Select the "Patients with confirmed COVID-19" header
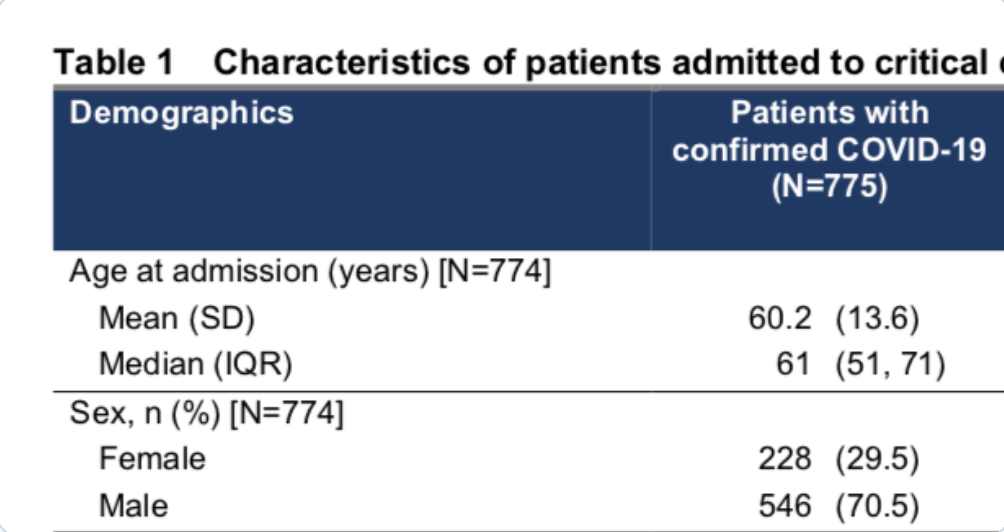This screenshot has height=532, width=1004. [x=829, y=131]
